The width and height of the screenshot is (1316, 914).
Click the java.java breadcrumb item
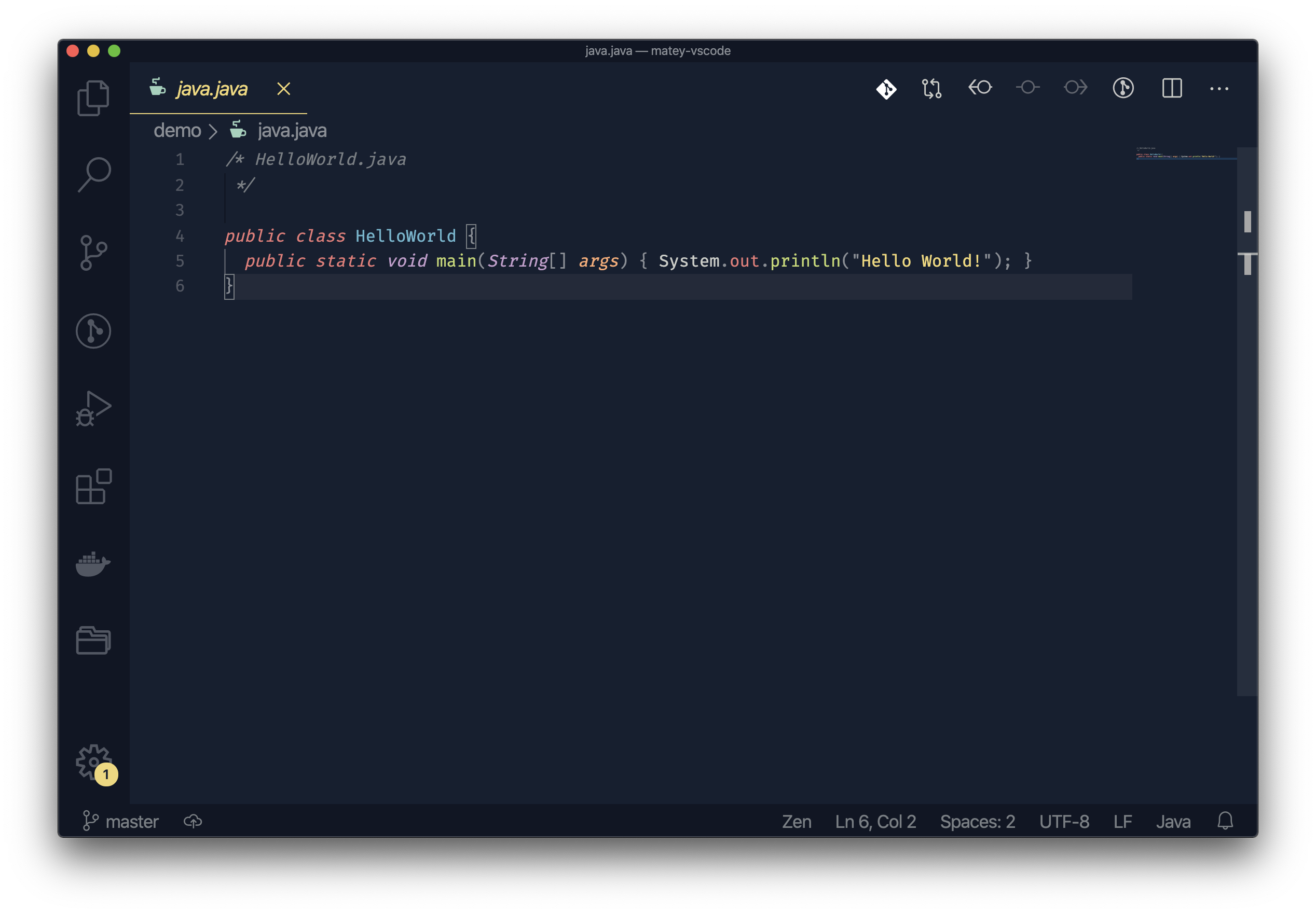[x=292, y=131]
